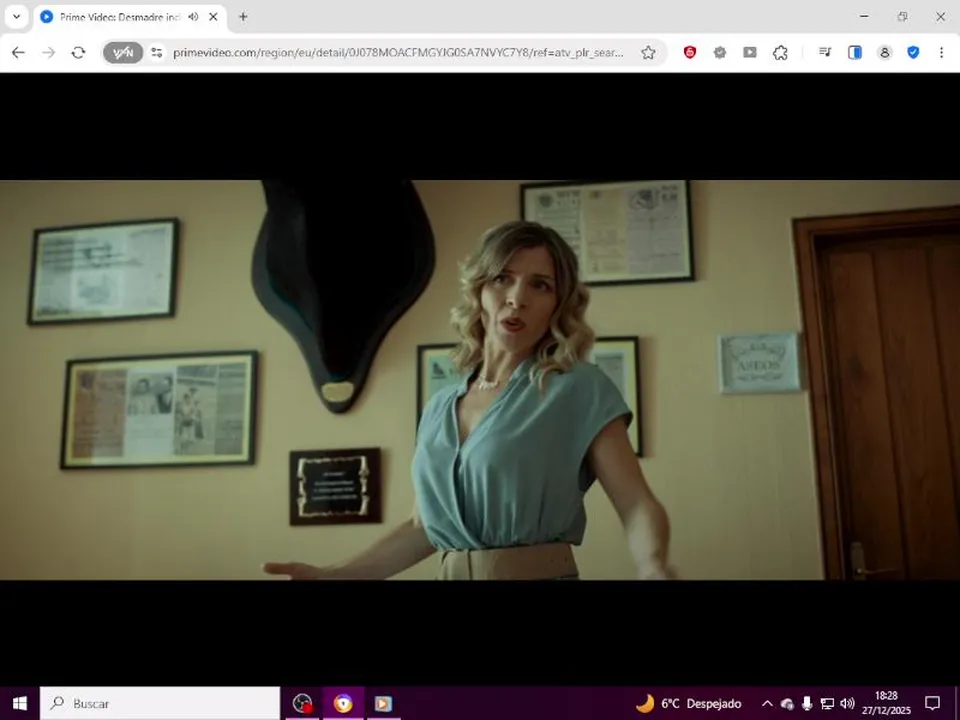Open site information settings icon

(157, 53)
